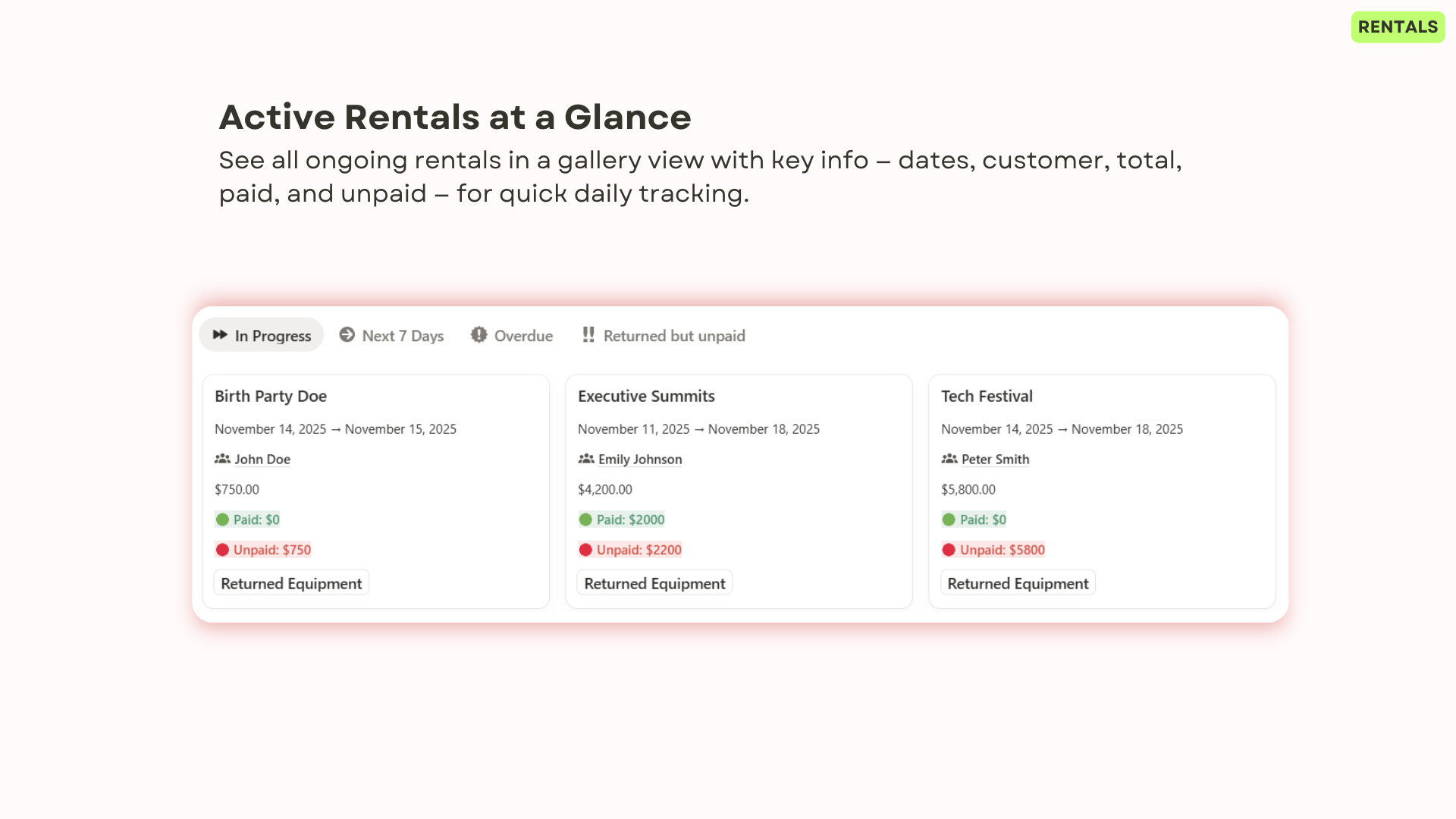Screen dimensions: 1456x819
Task: Click the RENTALS badge in the corner
Action: click(x=1397, y=27)
